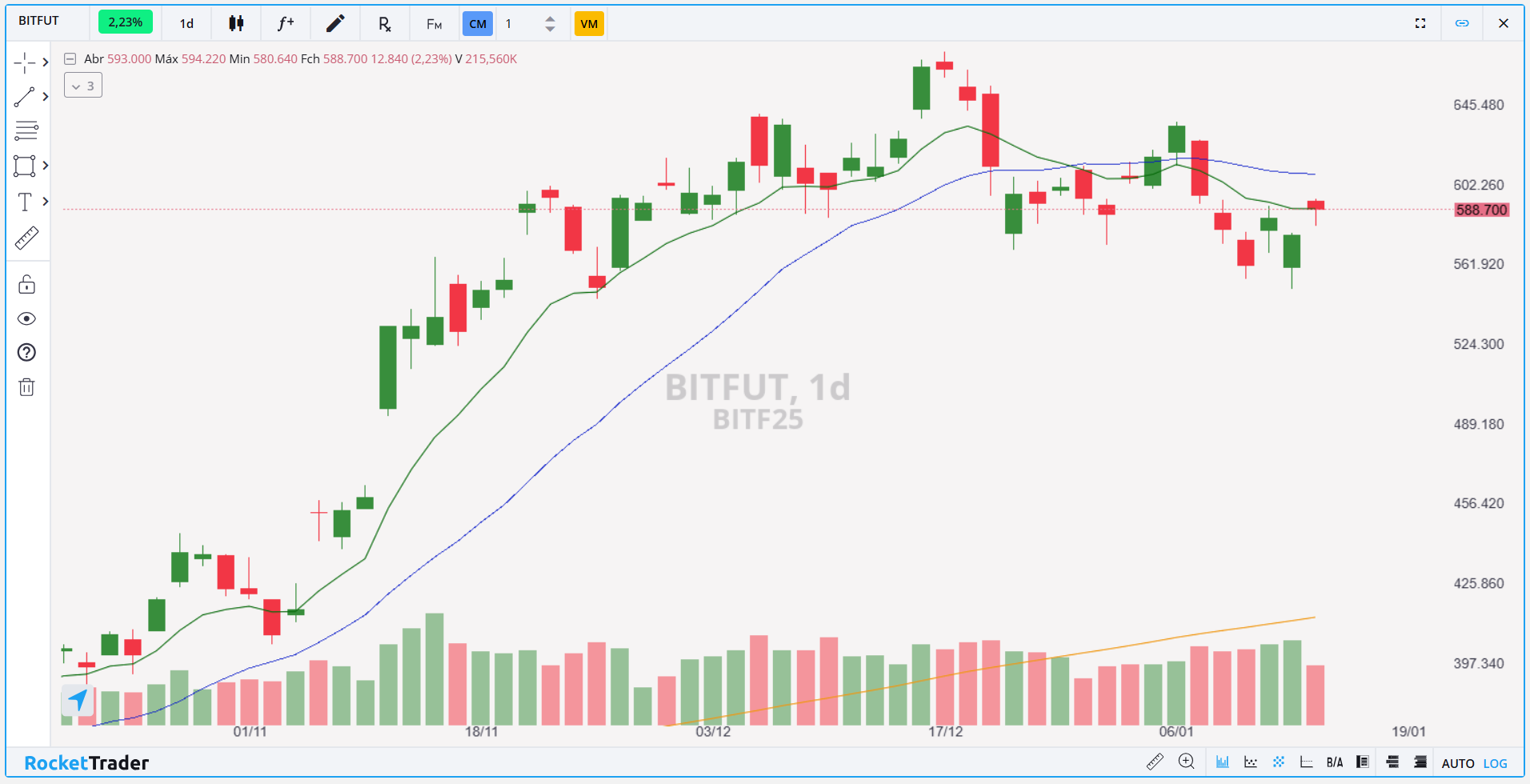1530x784 pixels.
Task: Collapse the OHLC legend minus box
Action: (x=70, y=58)
